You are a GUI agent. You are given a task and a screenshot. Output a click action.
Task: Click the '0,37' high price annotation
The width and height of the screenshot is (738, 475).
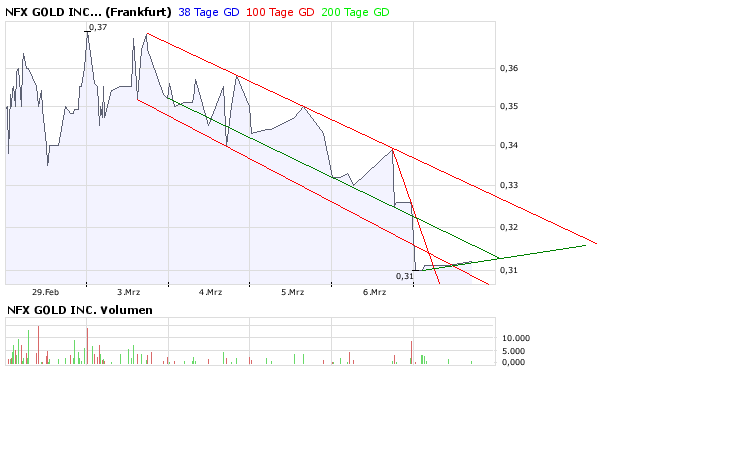[98, 27]
